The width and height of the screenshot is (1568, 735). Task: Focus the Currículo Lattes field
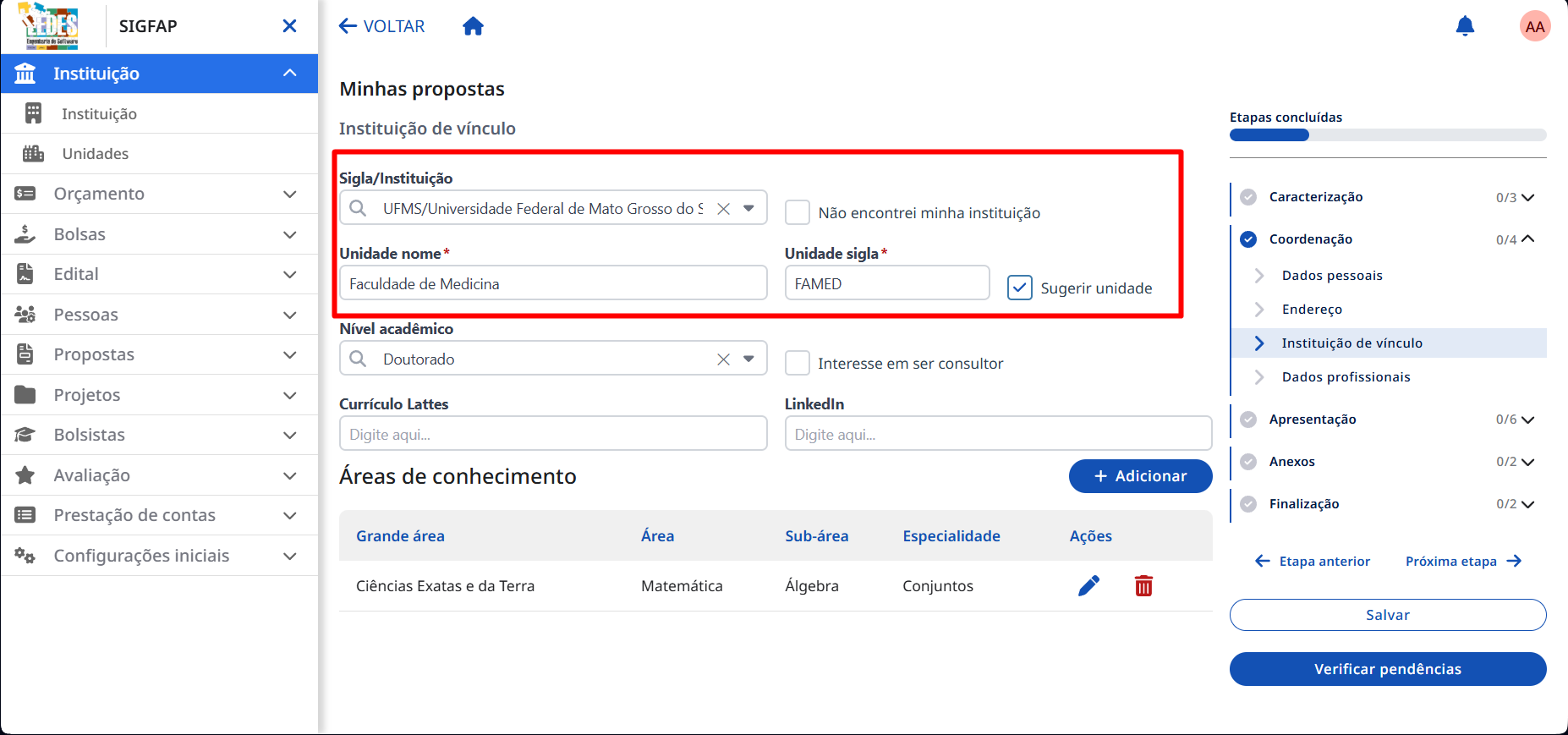553,434
